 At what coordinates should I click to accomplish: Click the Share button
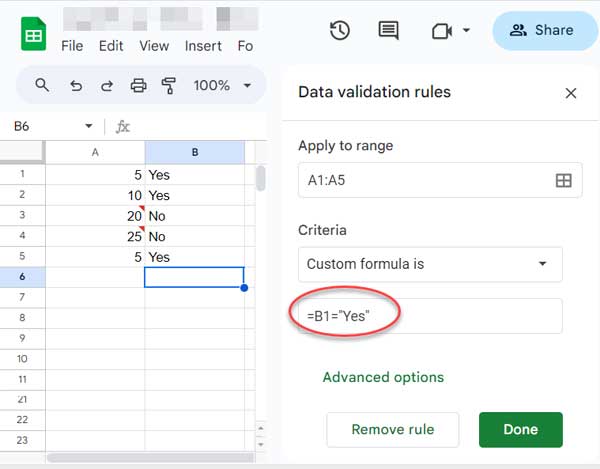point(544,30)
